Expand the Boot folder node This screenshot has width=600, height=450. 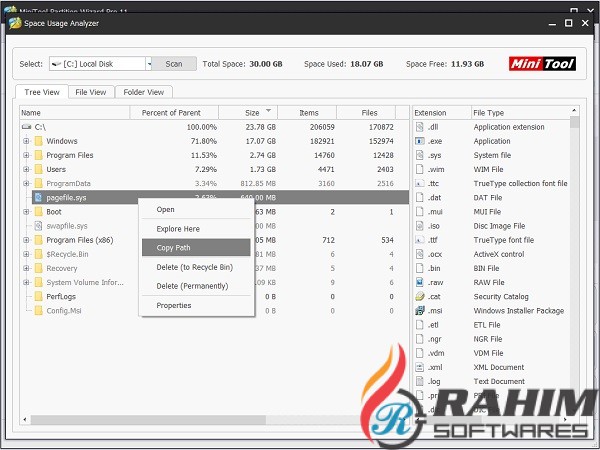click(26, 212)
